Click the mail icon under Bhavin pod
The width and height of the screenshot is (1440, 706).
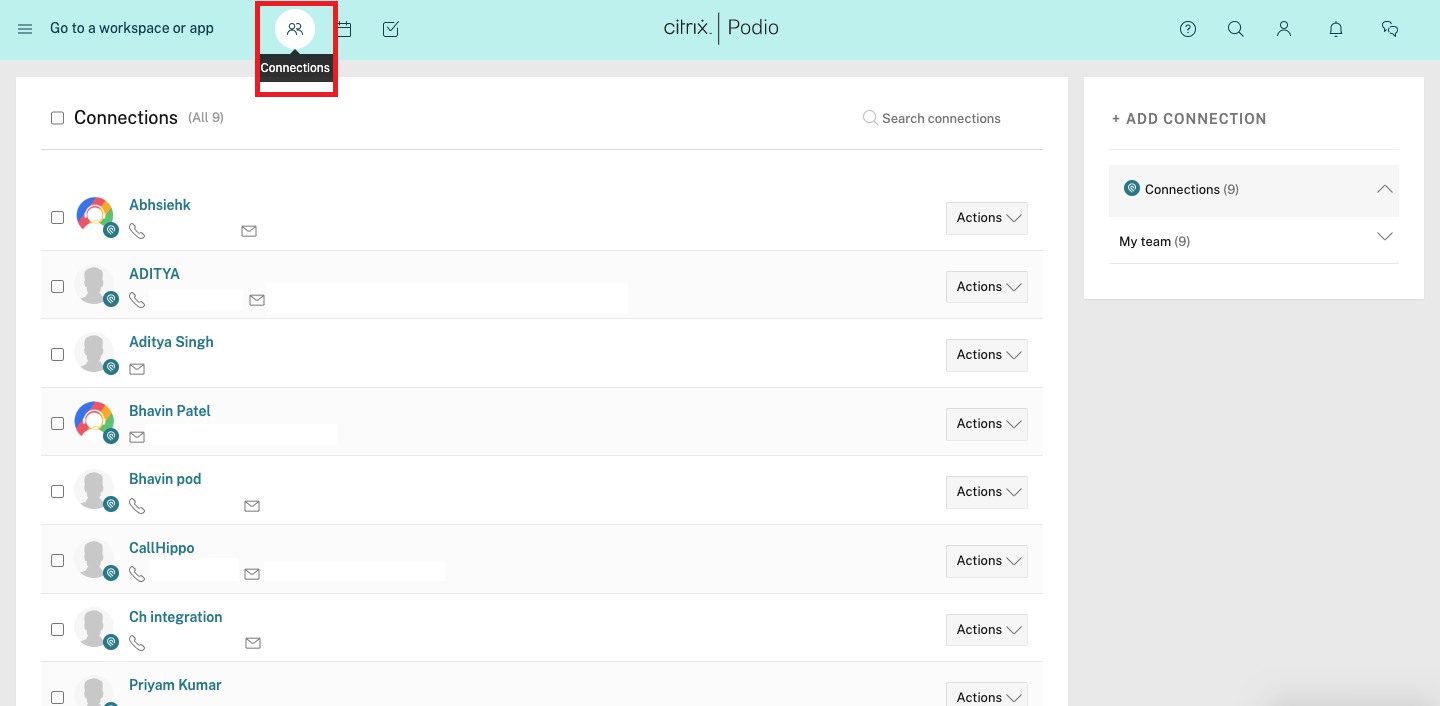click(x=252, y=506)
